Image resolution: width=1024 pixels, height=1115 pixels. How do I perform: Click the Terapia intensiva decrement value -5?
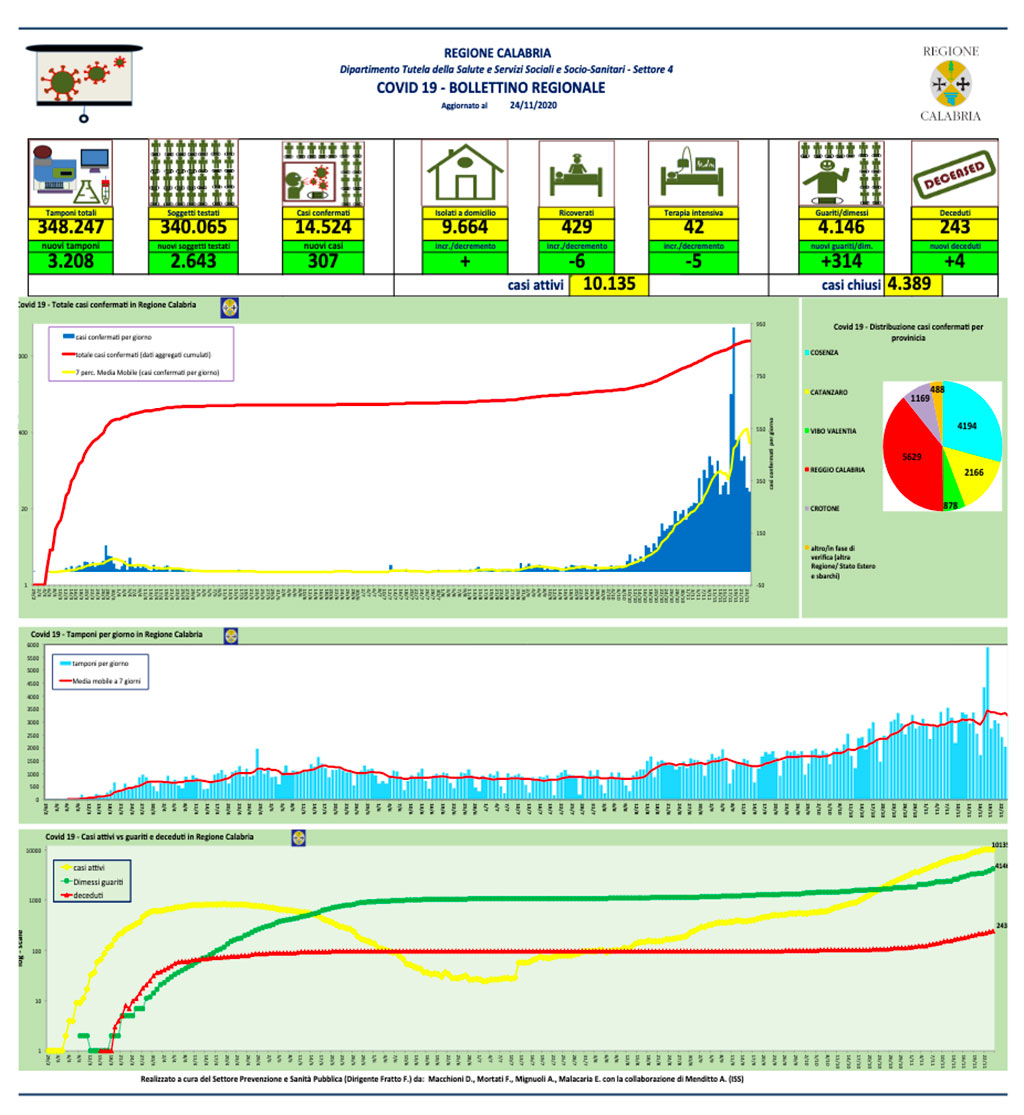(693, 262)
